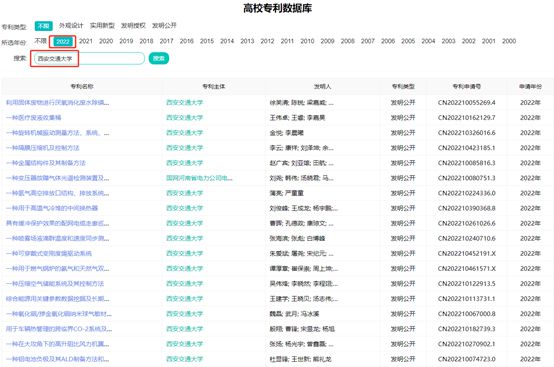Click 专利申请号 column header
This screenshot has width=554, height=367.
(x=466, y=87)
